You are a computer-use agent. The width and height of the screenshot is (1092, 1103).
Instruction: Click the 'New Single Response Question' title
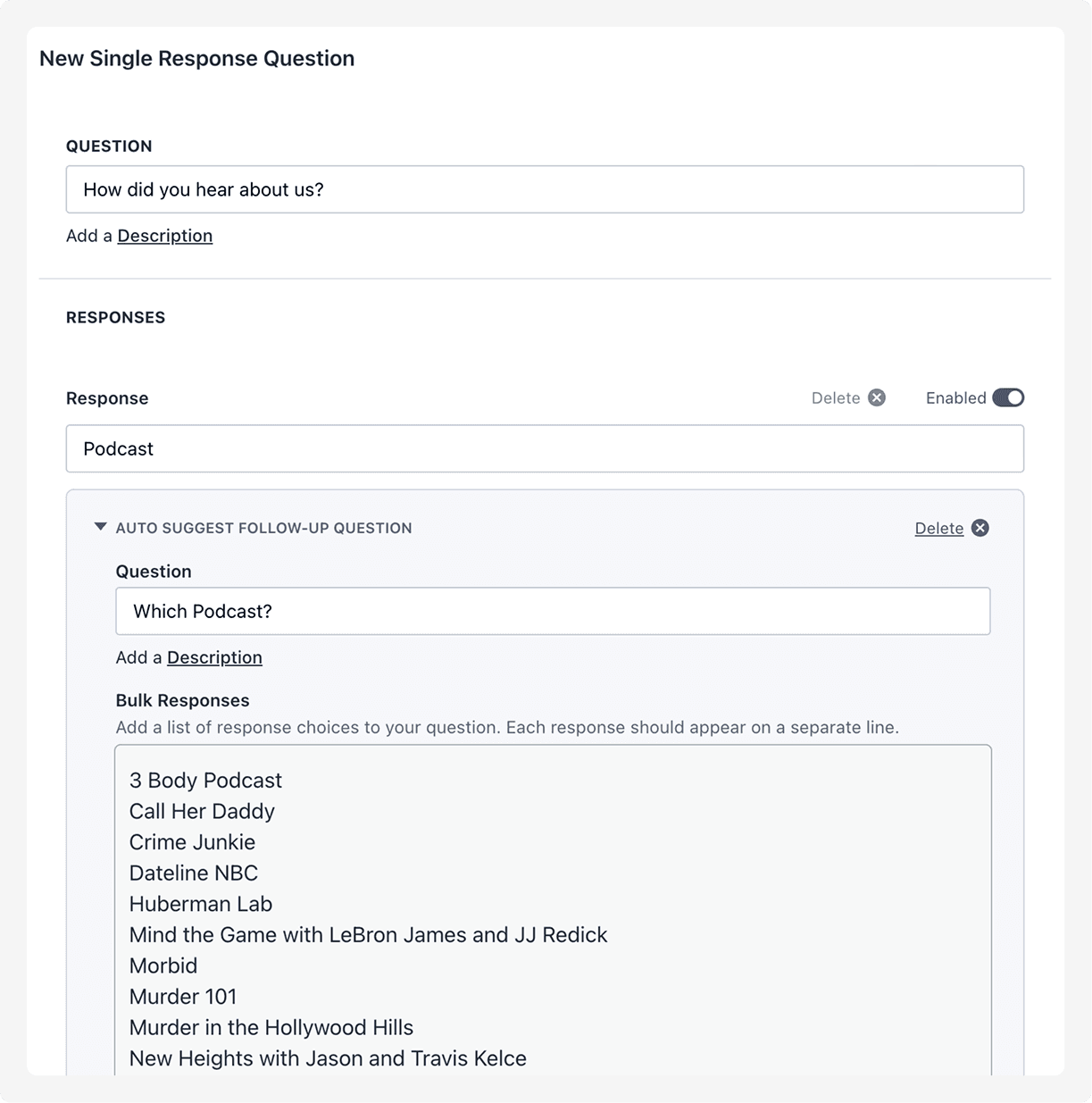coord(197,58)
